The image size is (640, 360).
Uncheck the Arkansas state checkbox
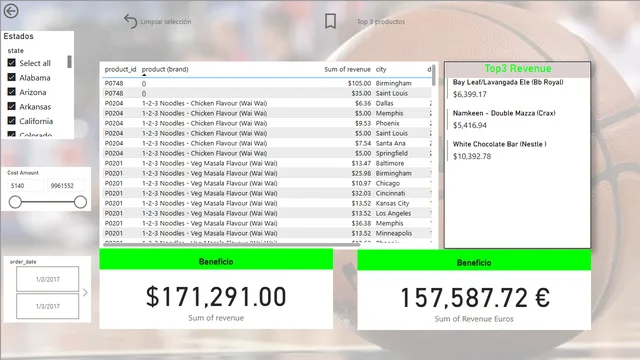(11, 107)
